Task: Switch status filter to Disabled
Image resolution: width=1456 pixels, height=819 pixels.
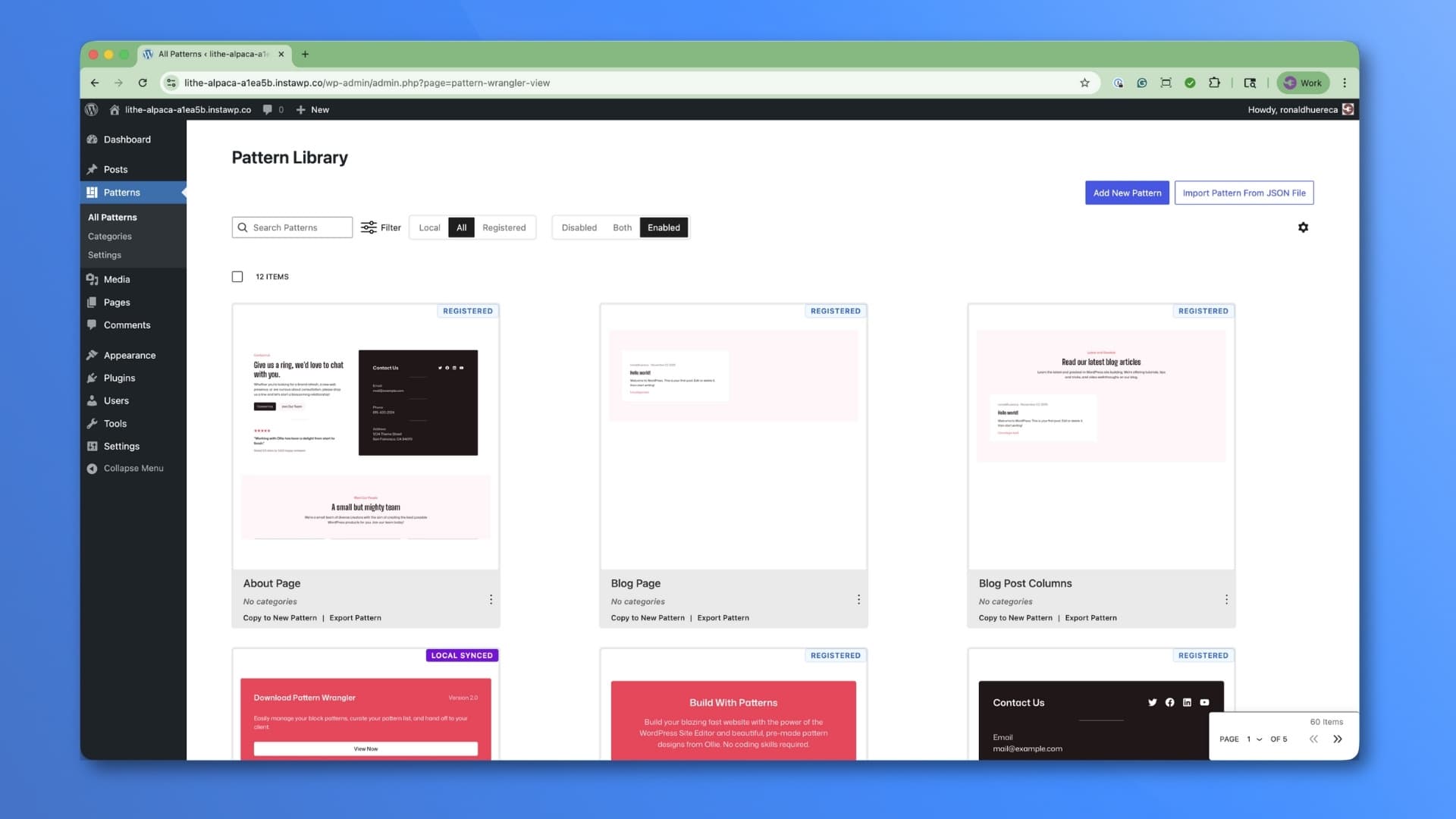Action: click(x=579, y=227)
